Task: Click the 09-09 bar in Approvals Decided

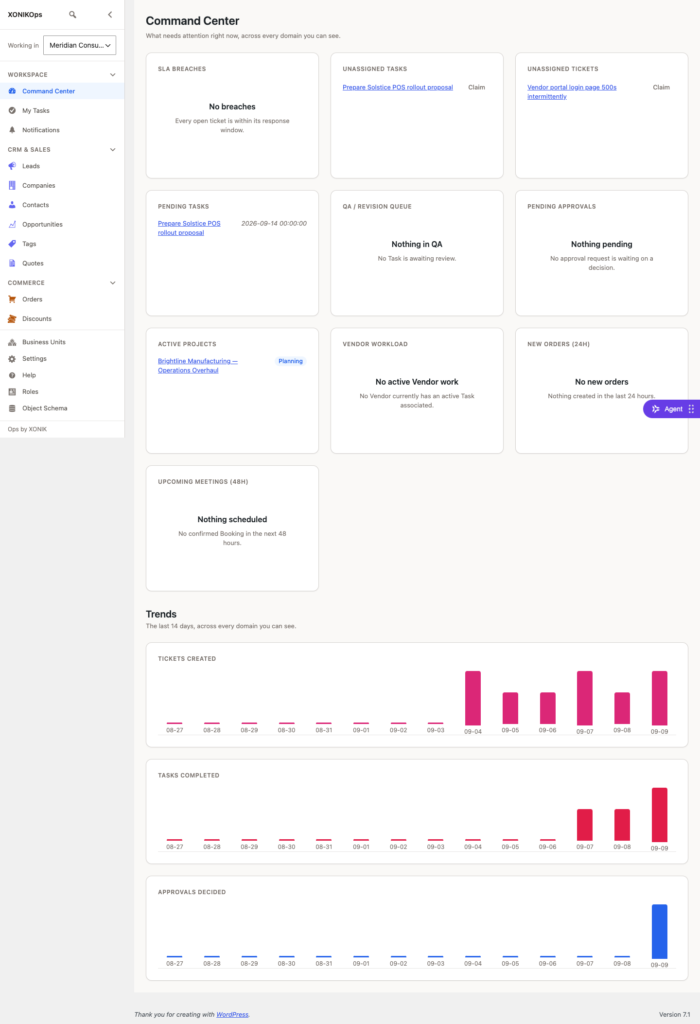Action: [660, 931]
